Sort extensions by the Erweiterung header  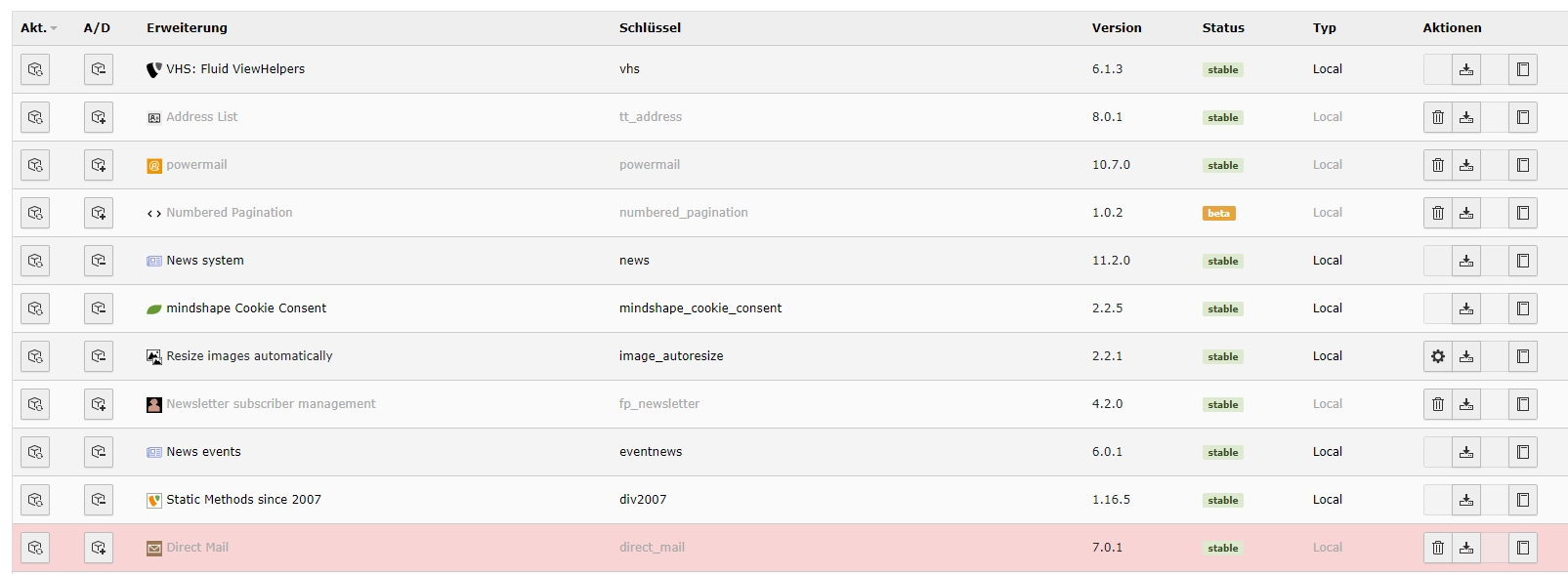pos(187,27)
